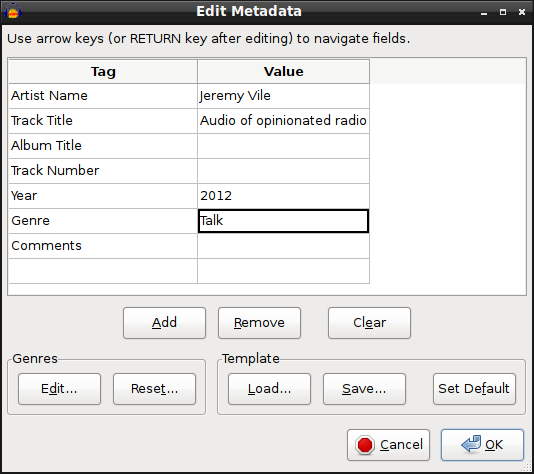Select the Artist Name value Jeremy Vile
This screenshot has width=534, height=474.
pyautogui.click(x=283, y=96)
